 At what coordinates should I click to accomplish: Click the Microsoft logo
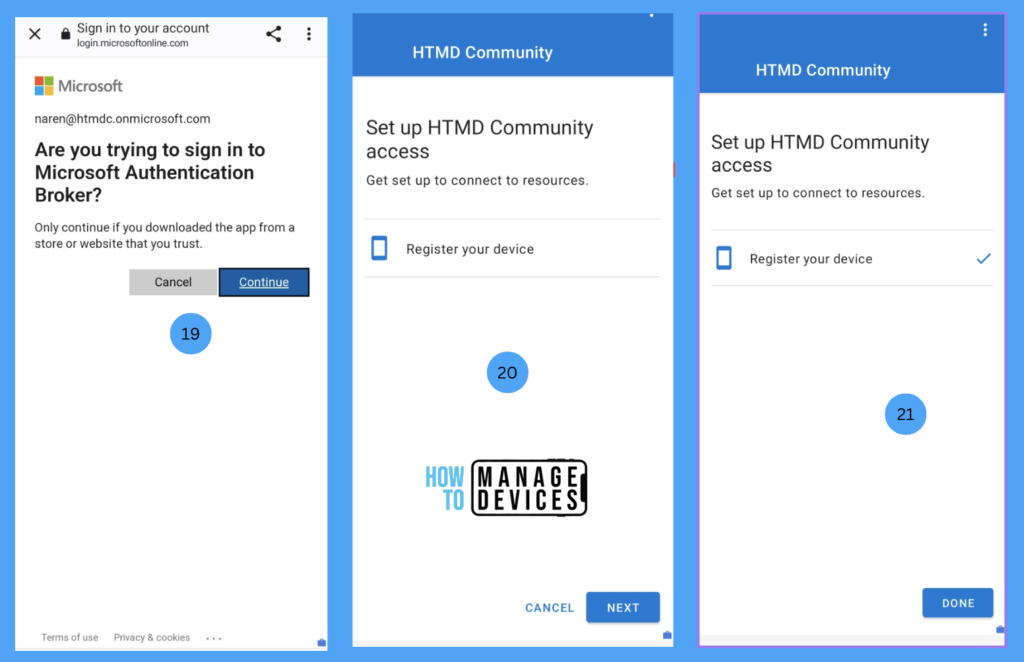click(x=78, y=86)
